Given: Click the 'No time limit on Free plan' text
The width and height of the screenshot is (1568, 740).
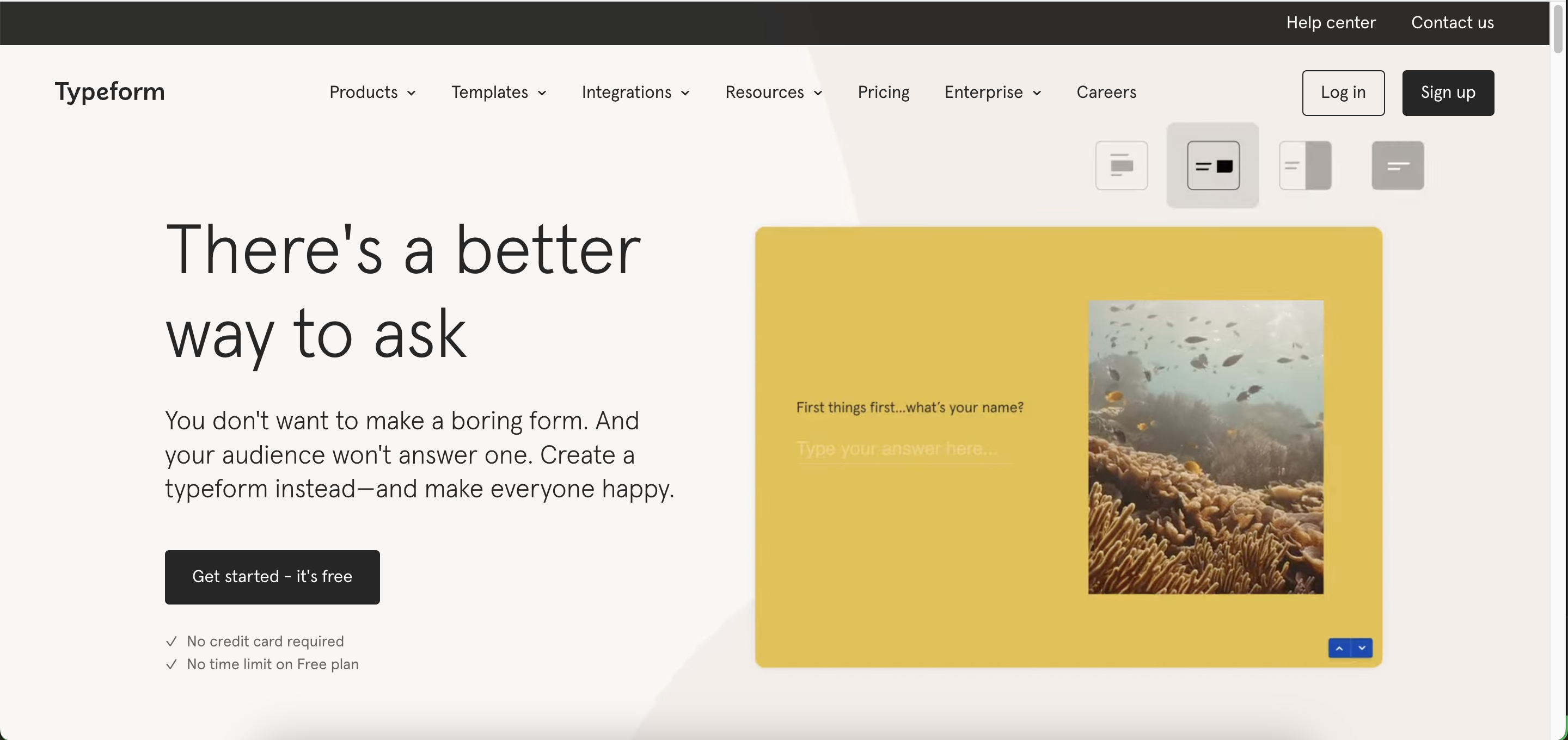Looking at the screenshot, I should pyautogui.click(x=272, y=664).
